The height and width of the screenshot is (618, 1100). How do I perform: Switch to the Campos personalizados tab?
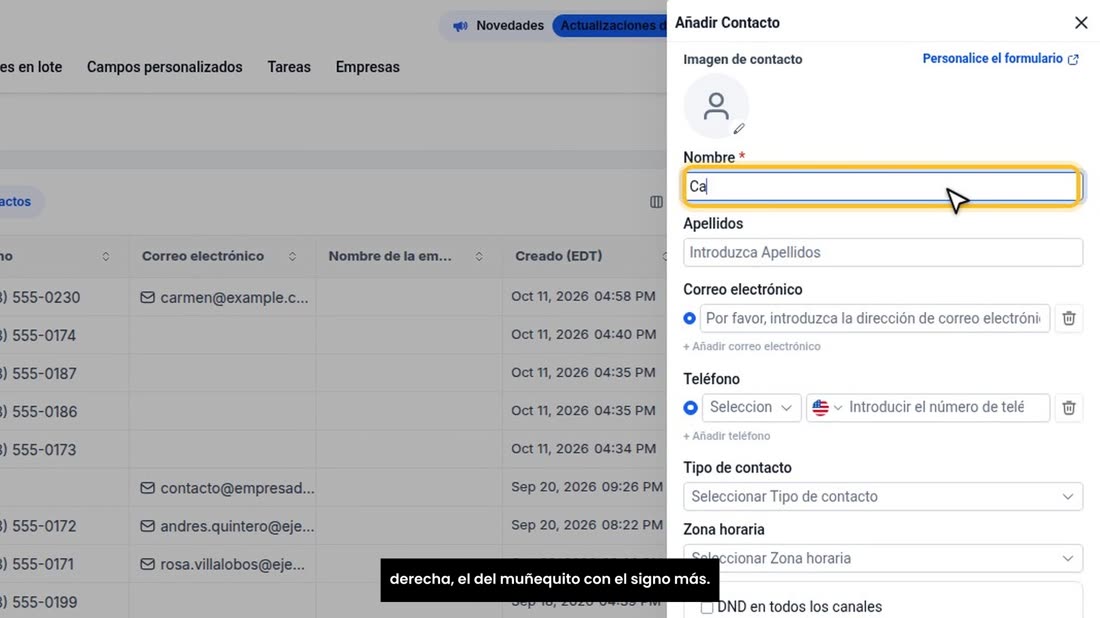pyautogui.click(x=165, y=67)
